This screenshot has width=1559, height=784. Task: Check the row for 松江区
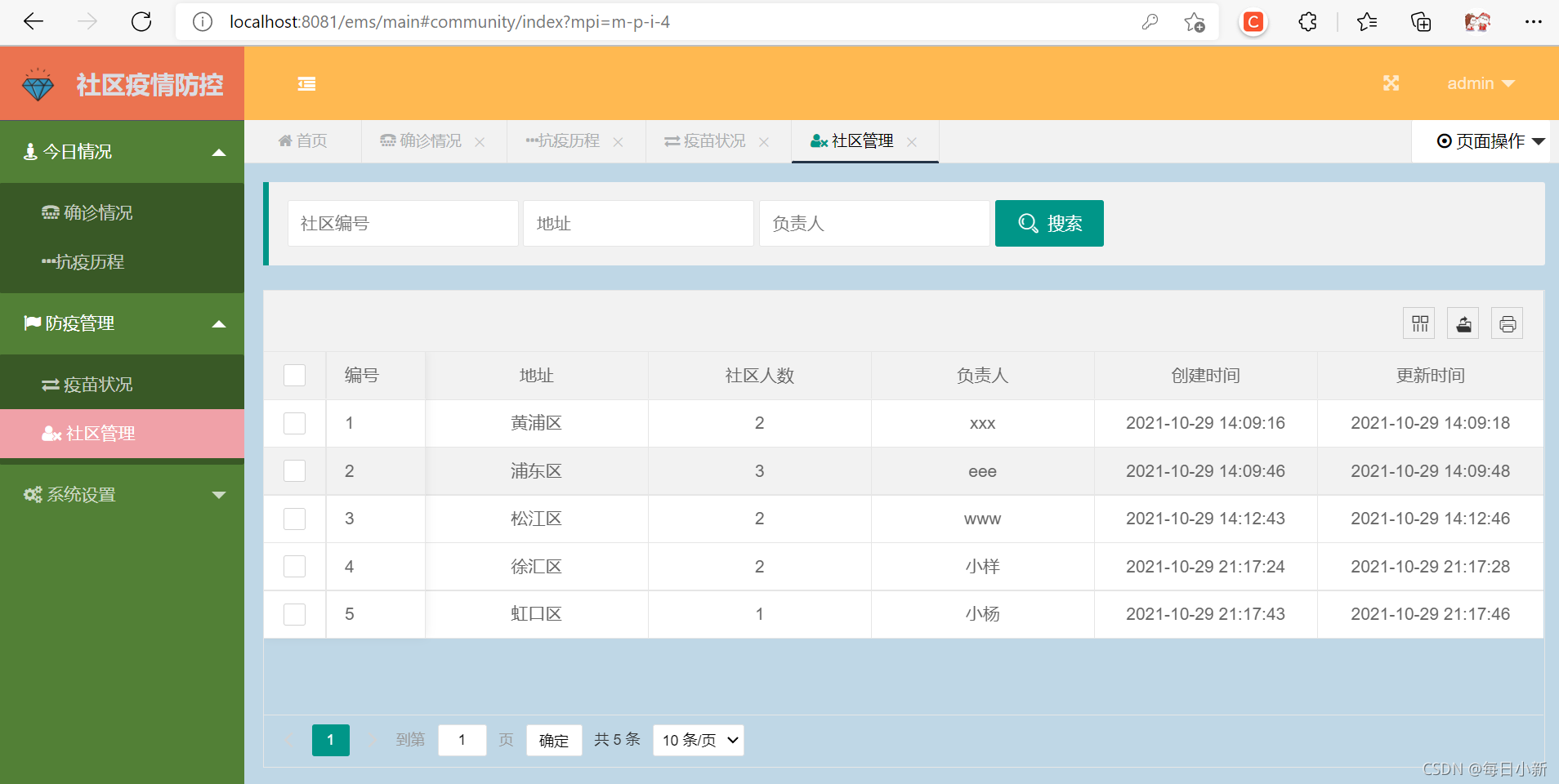click(294, 519)
